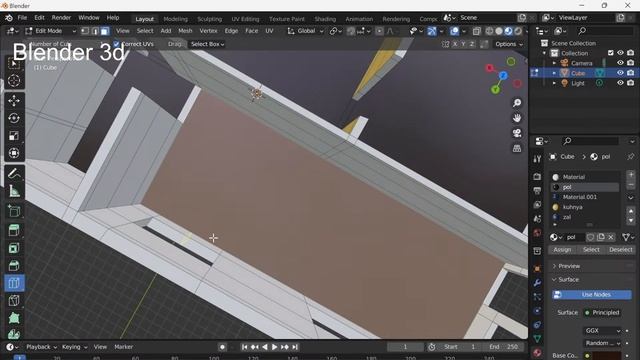640x360 pixels.
Task: Select the Bevel tool
Action: tap(14, 266)
